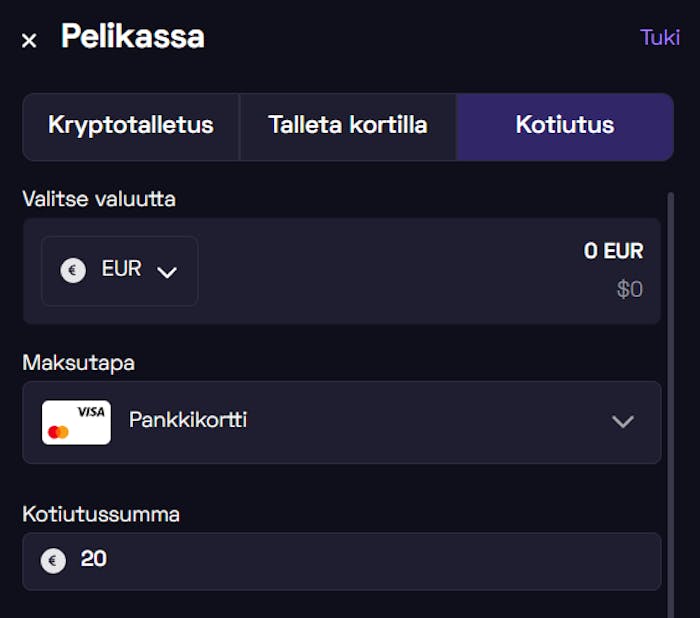The height and width of the screenshot is (618, 700).
Task: Click the Maksutapa label
Action: (78, 363)
